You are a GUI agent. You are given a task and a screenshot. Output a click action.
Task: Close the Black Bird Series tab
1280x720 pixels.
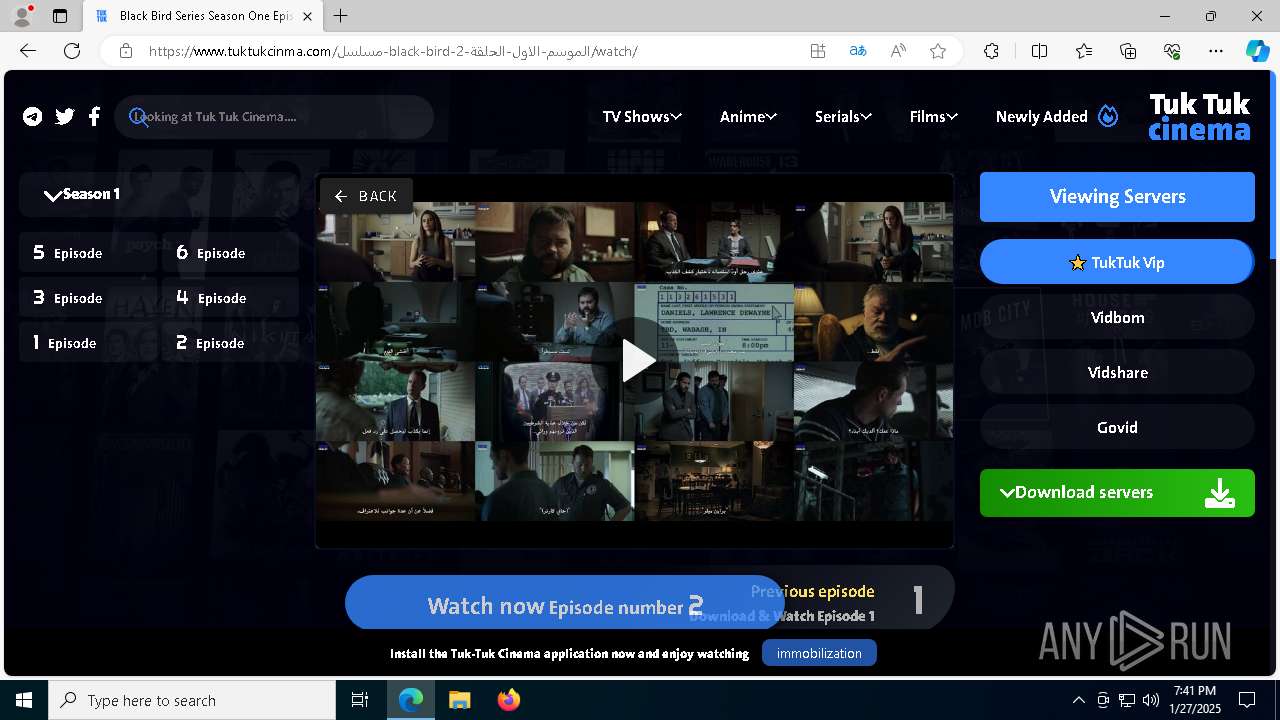click(308, 16)
